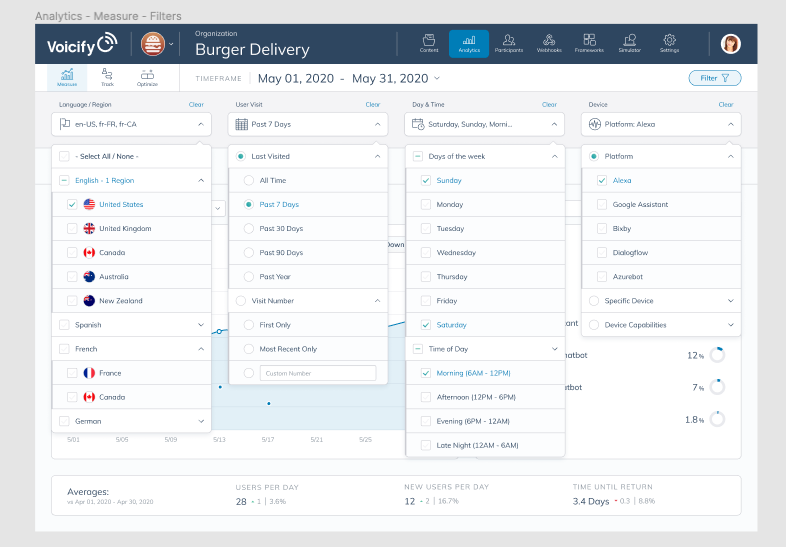Expand the Time of Day section chevron
786x547 pixels.
click(554, 348)
